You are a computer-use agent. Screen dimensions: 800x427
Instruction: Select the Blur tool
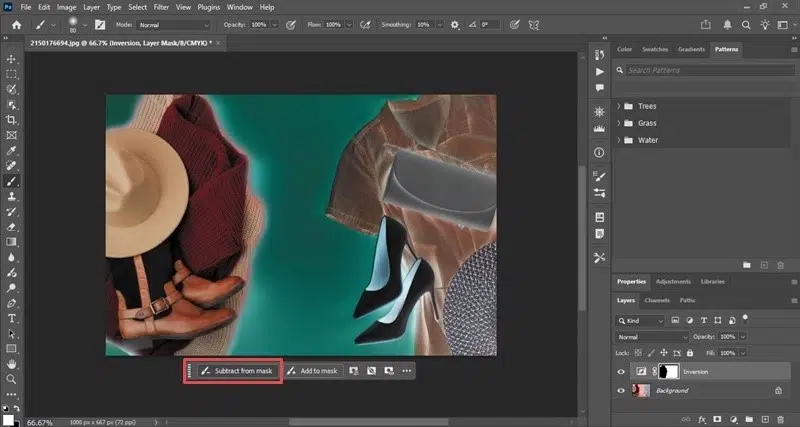click(x=11, y=257)
